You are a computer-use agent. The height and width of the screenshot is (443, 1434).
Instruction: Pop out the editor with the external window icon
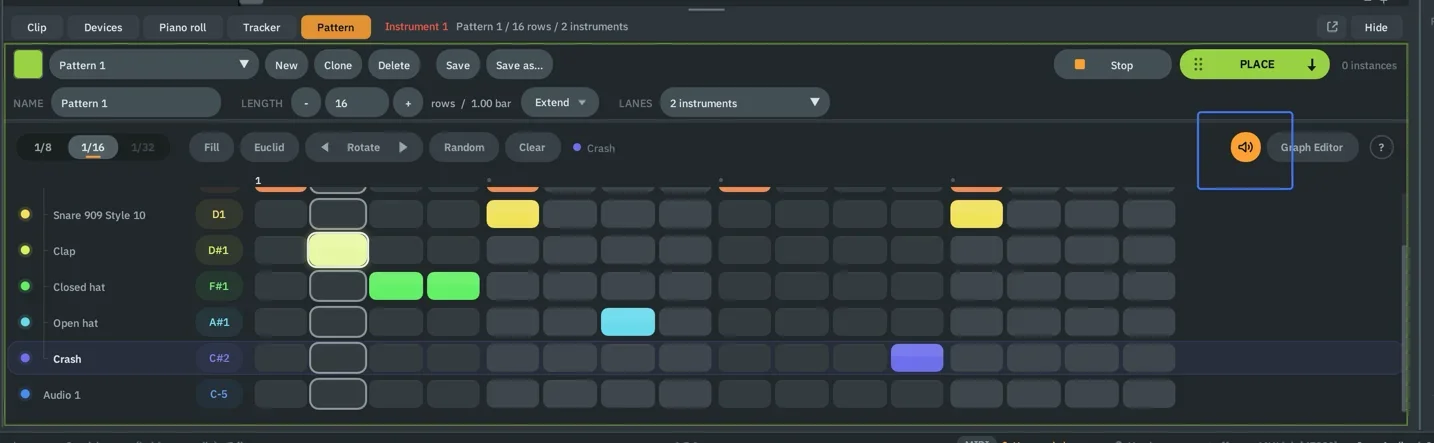click(x=1332, y=27)
